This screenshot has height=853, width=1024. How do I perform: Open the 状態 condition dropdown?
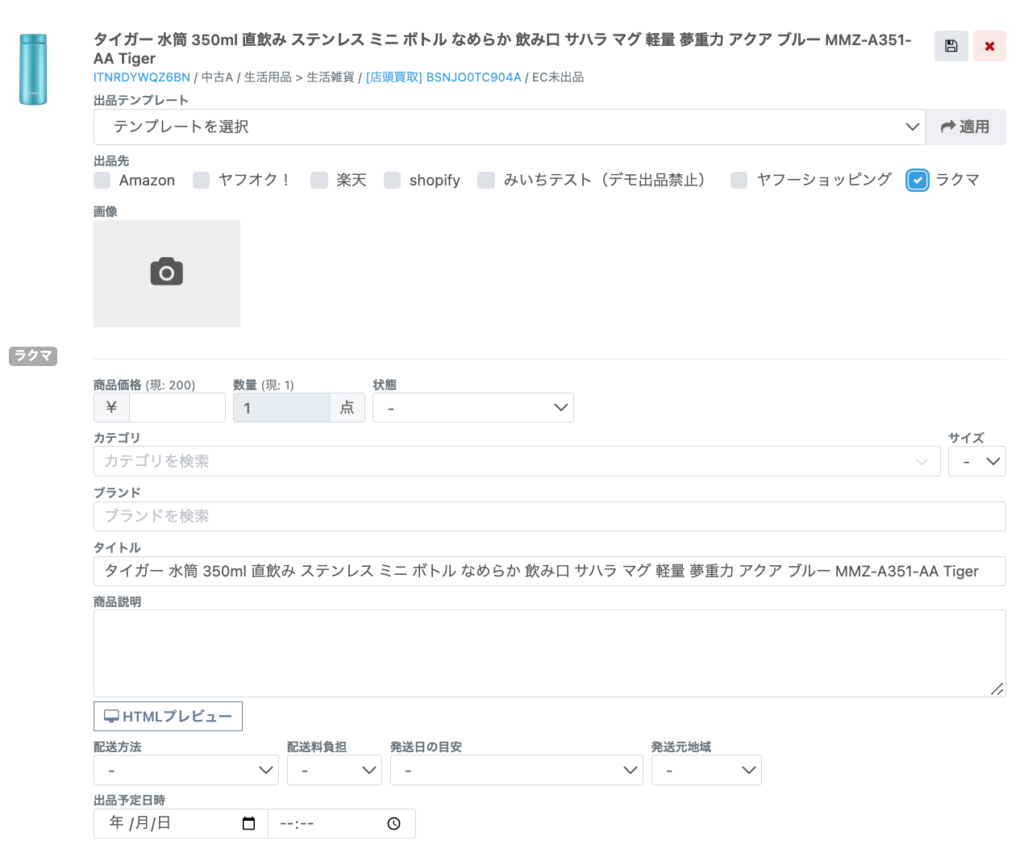coord(473,408)
